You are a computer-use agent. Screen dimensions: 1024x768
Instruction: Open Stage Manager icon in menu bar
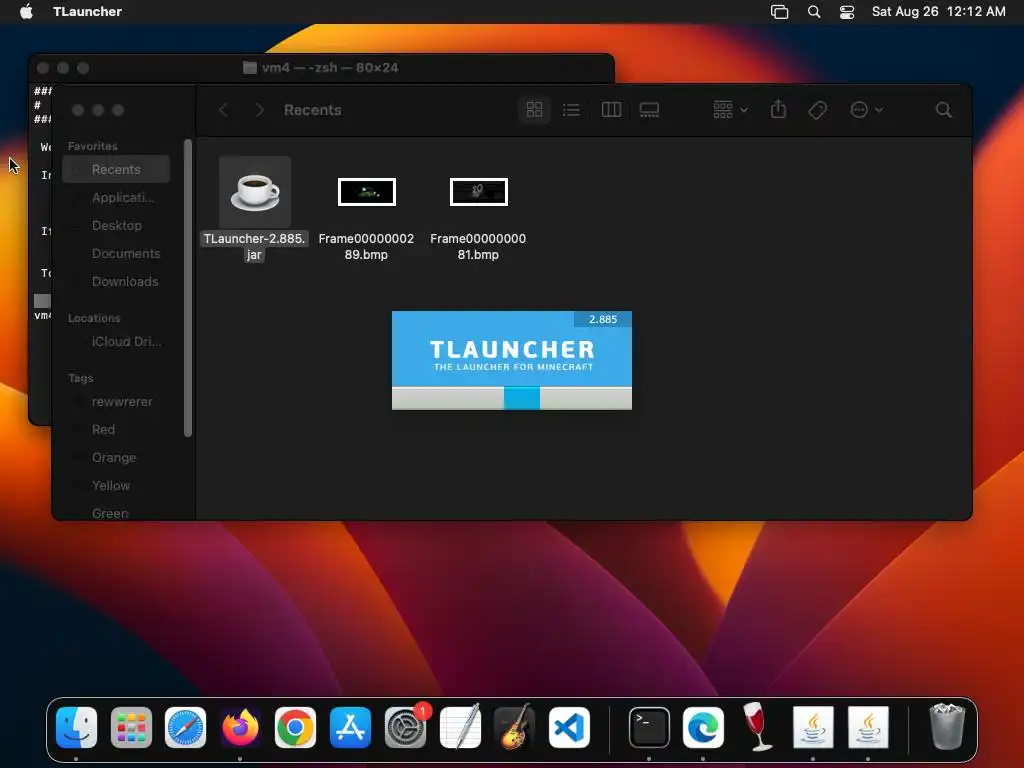click(779, 12)
